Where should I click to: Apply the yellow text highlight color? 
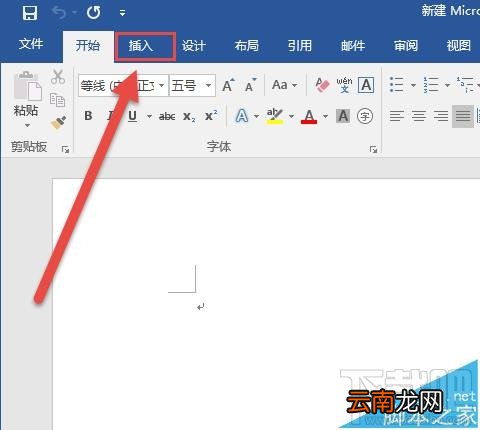tap(275, 116)
